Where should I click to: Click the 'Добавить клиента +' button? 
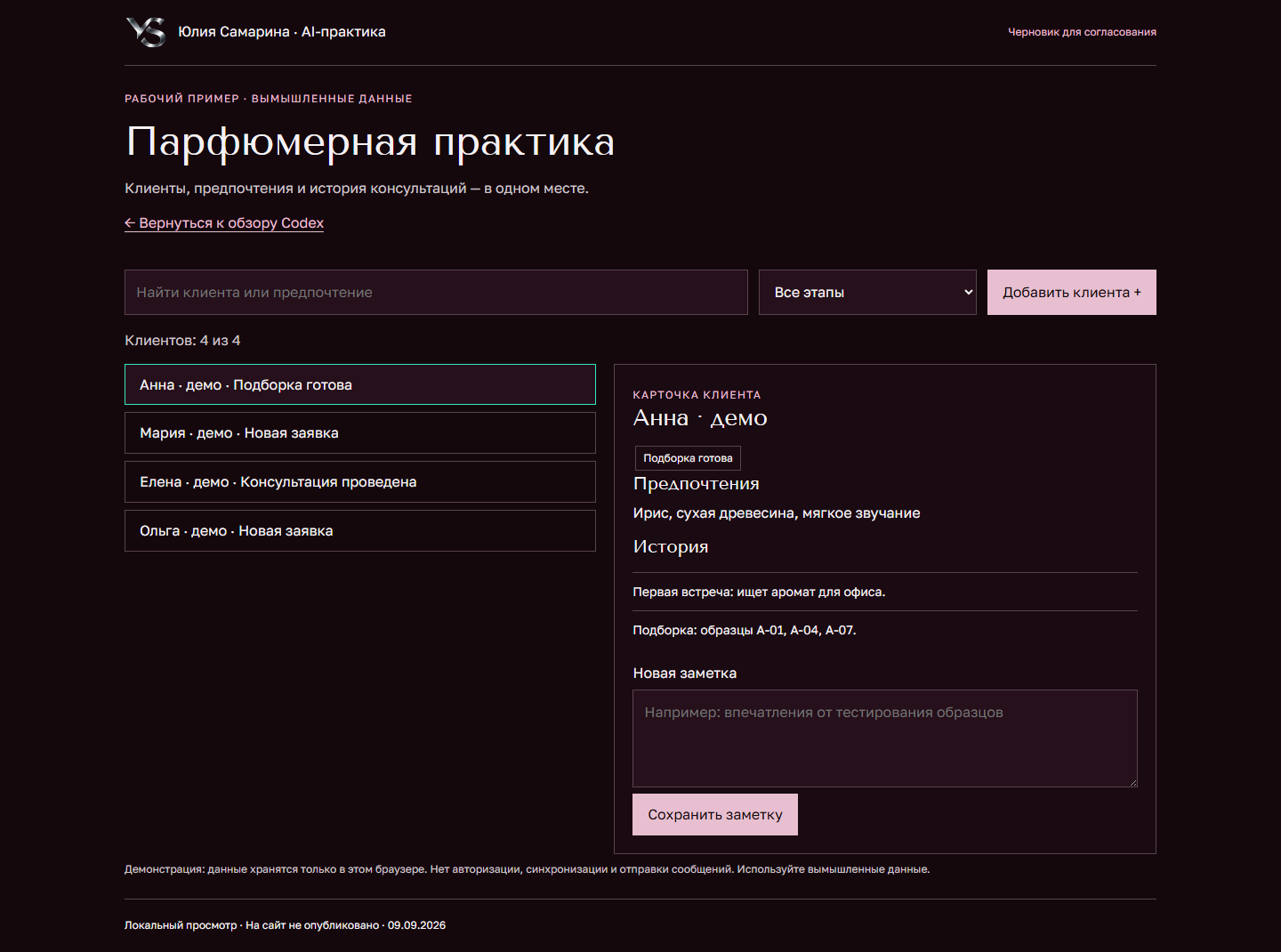point(1072,293)
